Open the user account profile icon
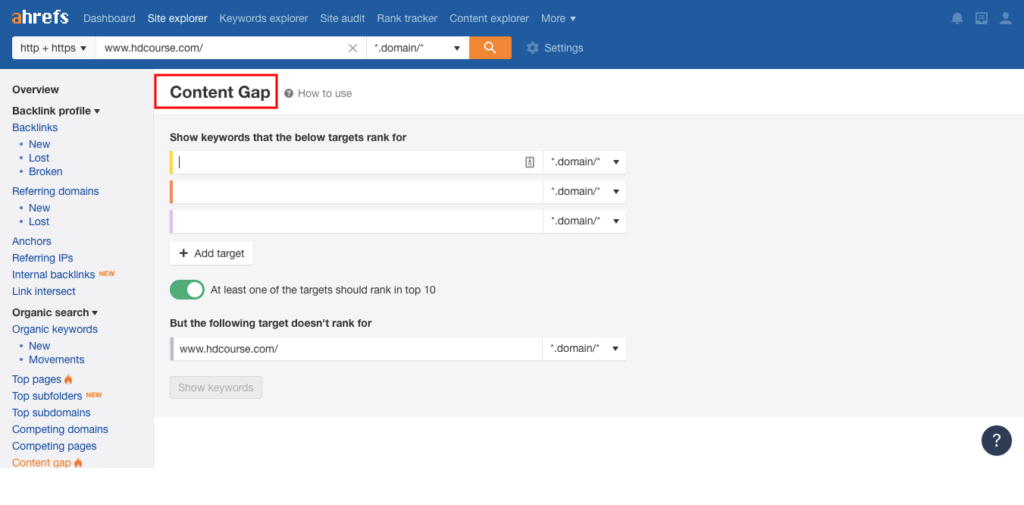The height and width of the screenshot is (505, 1024). 1006,18
